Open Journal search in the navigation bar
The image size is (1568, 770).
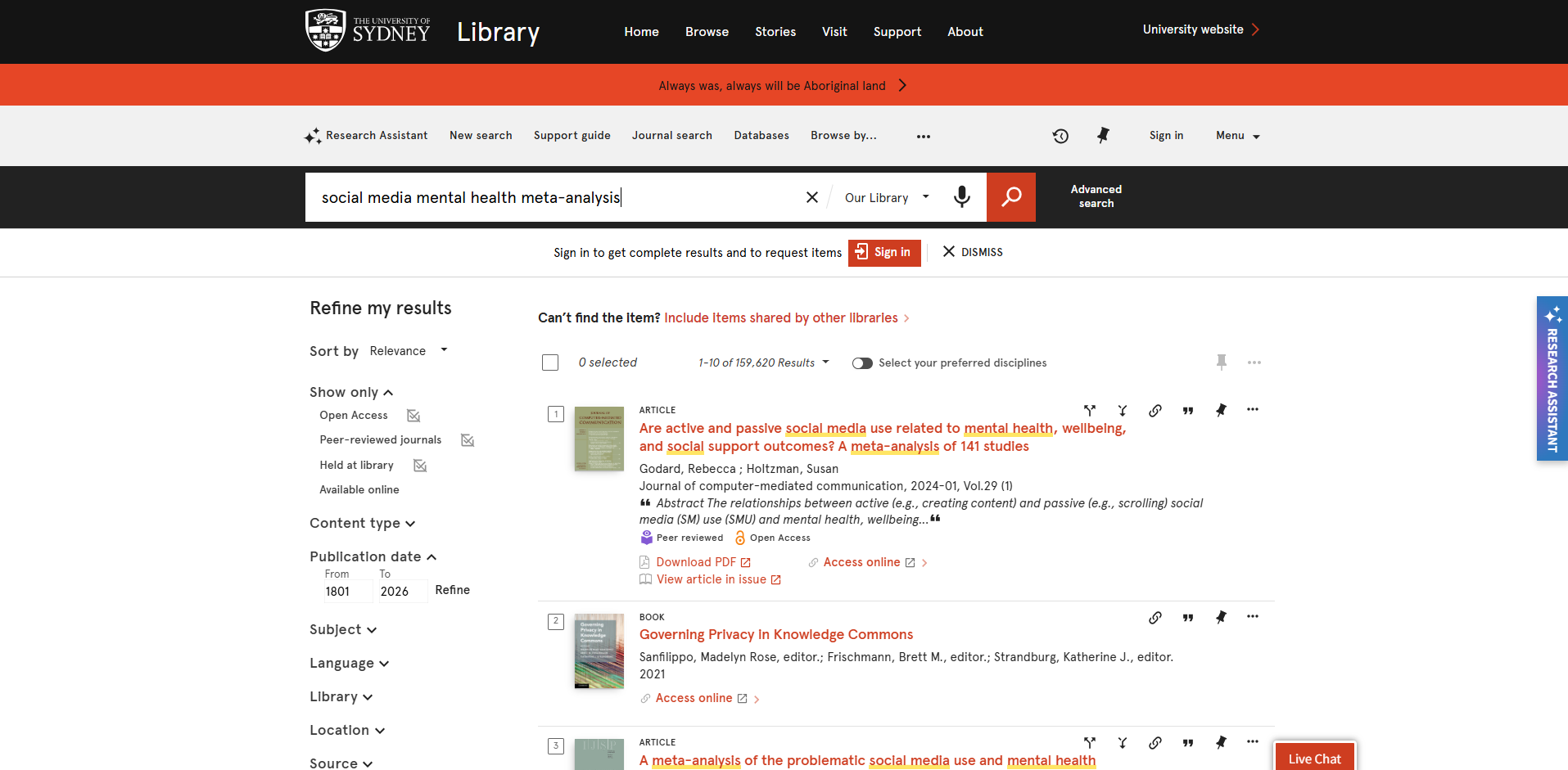coord(672,136)
